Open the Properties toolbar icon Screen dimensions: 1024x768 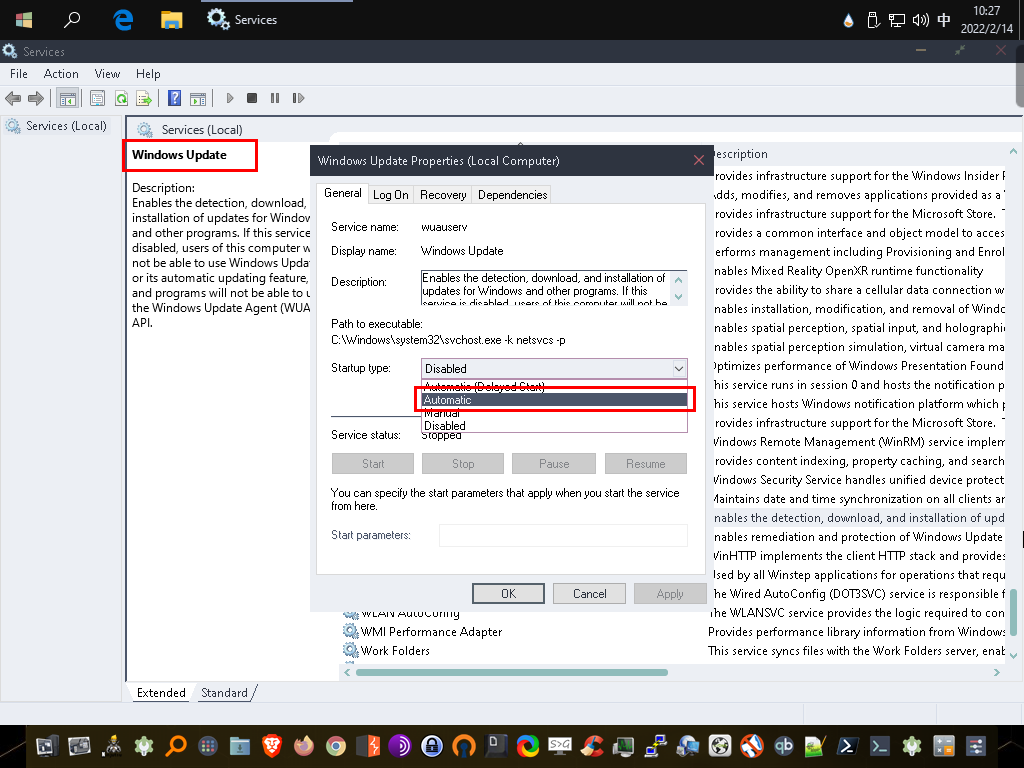click(97, 99)
